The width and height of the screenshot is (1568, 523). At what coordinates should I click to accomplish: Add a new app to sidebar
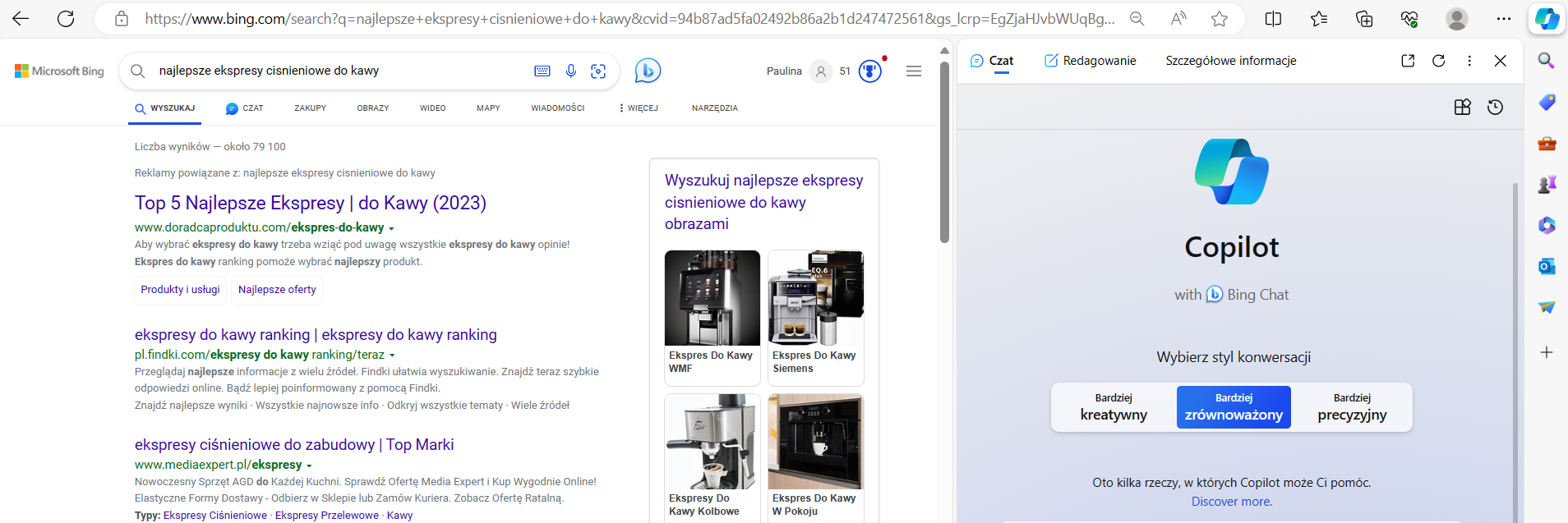coord(1547,352)
